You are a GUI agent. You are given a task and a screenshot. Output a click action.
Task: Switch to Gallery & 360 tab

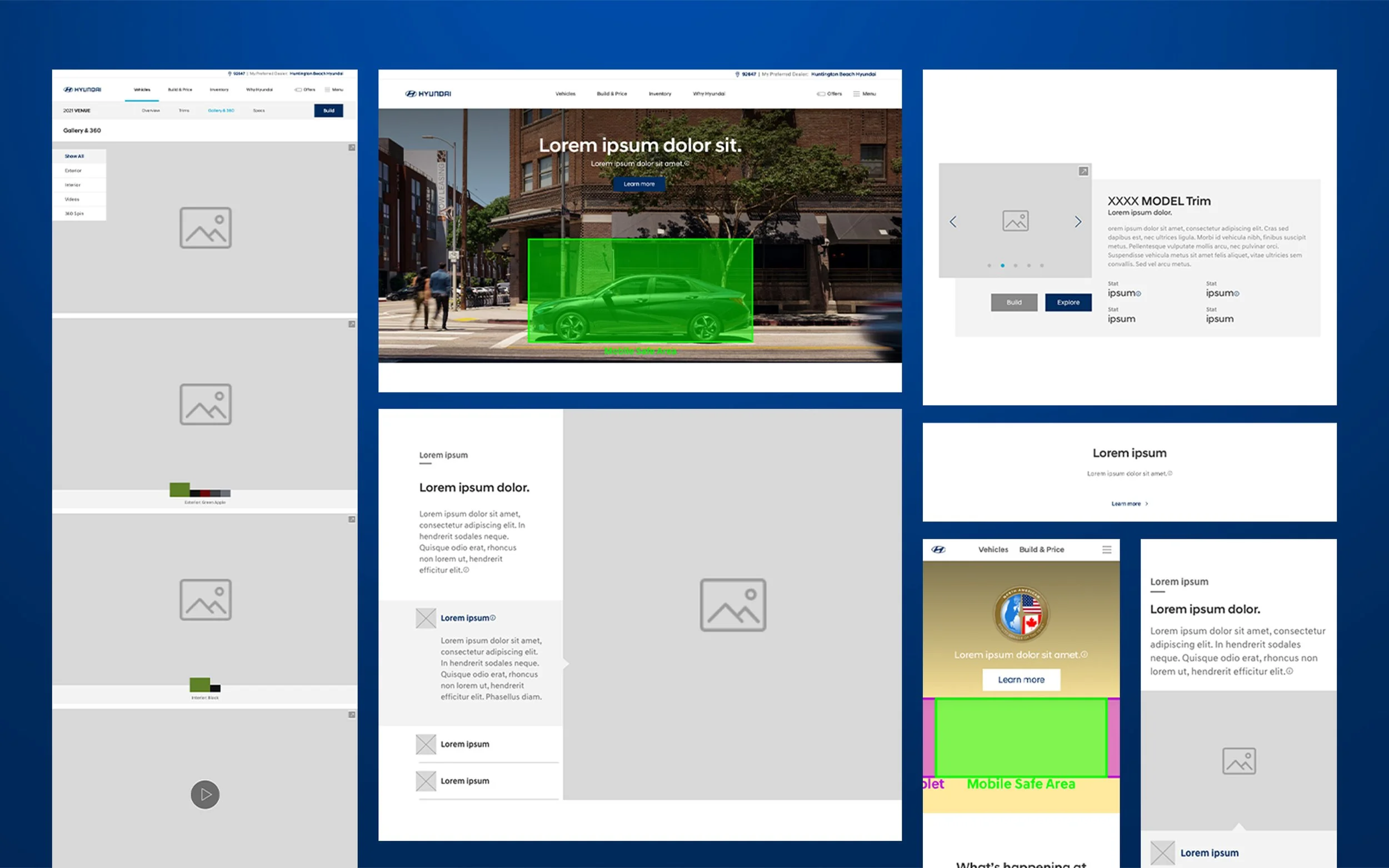(x=221, y=110)
